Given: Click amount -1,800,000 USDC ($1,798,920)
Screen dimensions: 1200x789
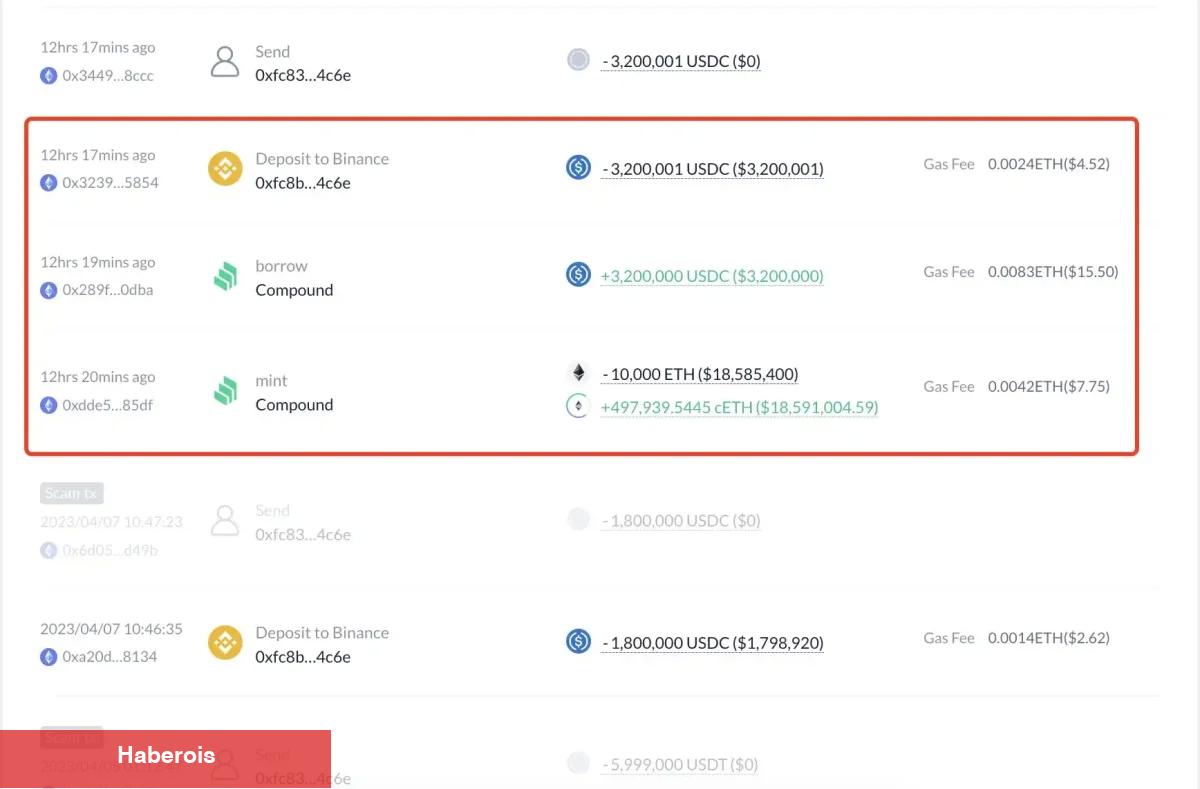Looking at the screenshot, I should click(x=712, y=643).
